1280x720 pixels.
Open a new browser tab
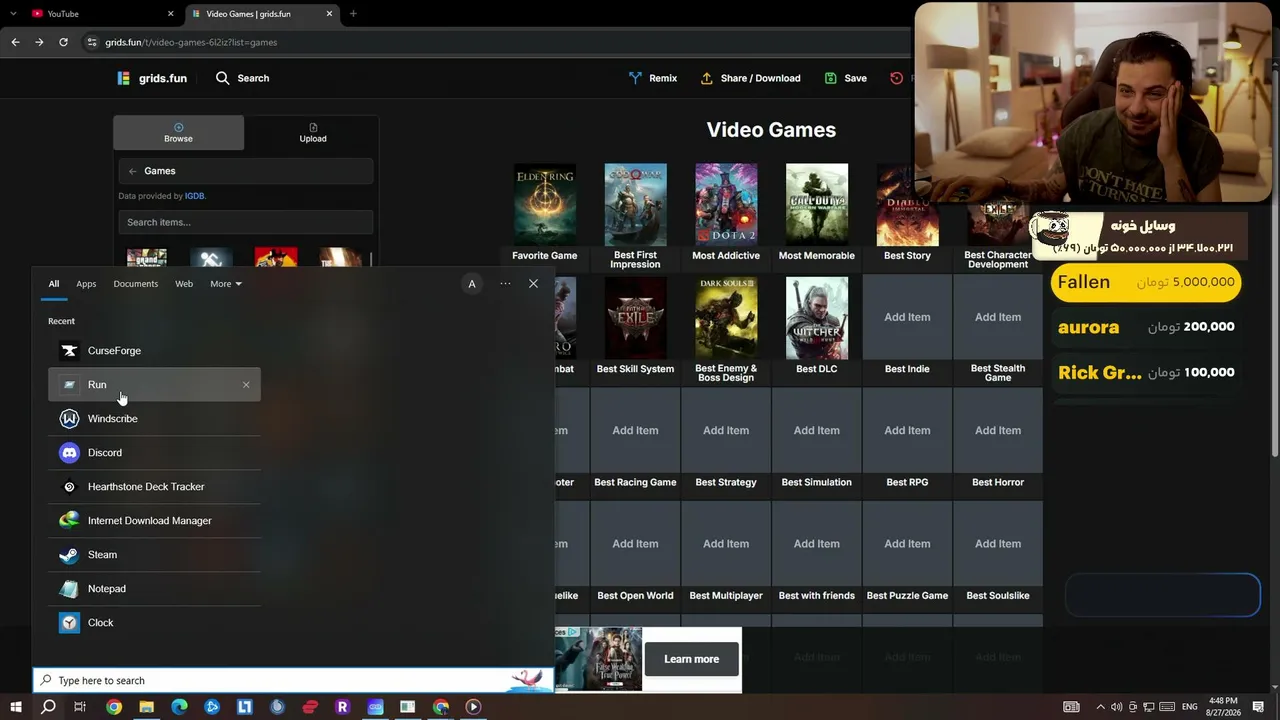[x=353, y=14]
